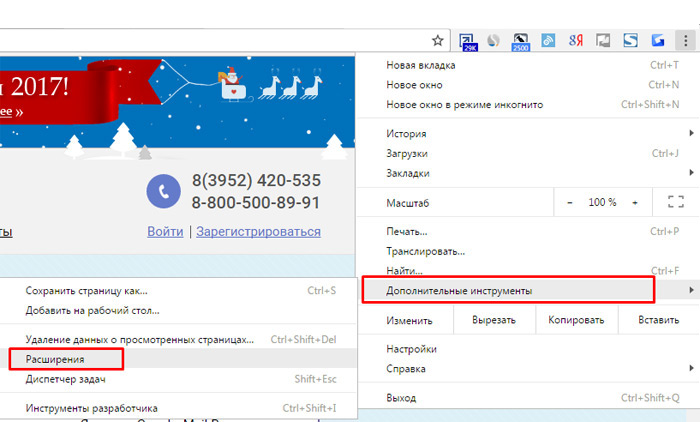
Task: Increase zoom with the plus button
Action: coord(634,202)
